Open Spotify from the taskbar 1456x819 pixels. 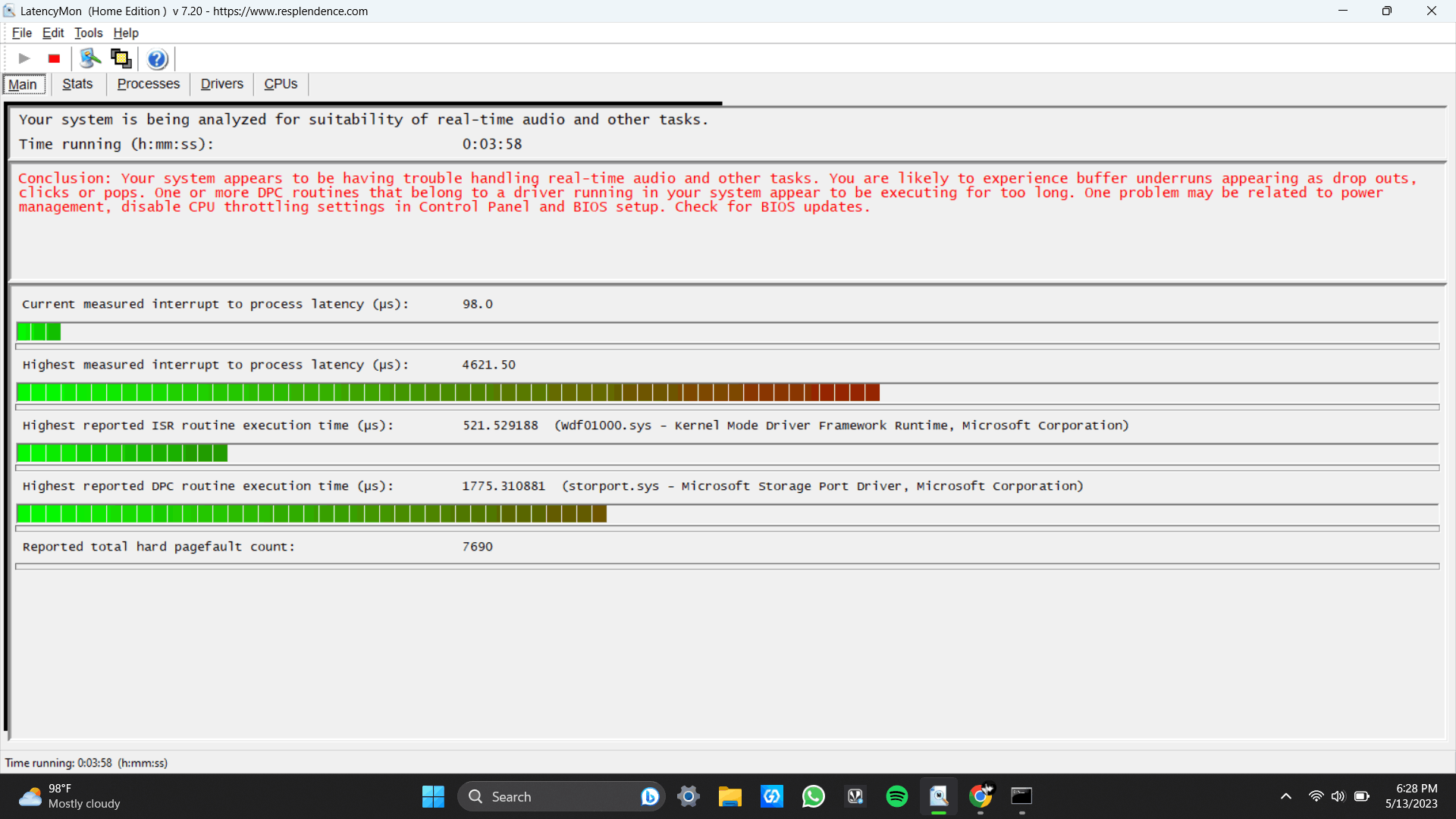[x=896, y=796]
